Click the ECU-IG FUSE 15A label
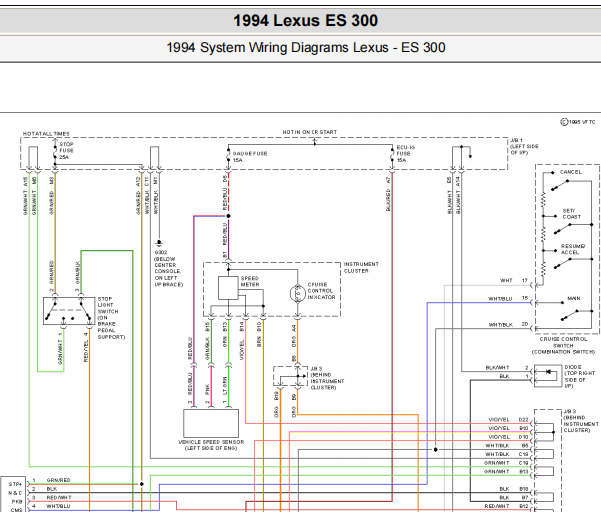Image resolution: width=601 pixels, height=512 pixels. [x=406, y=154]
